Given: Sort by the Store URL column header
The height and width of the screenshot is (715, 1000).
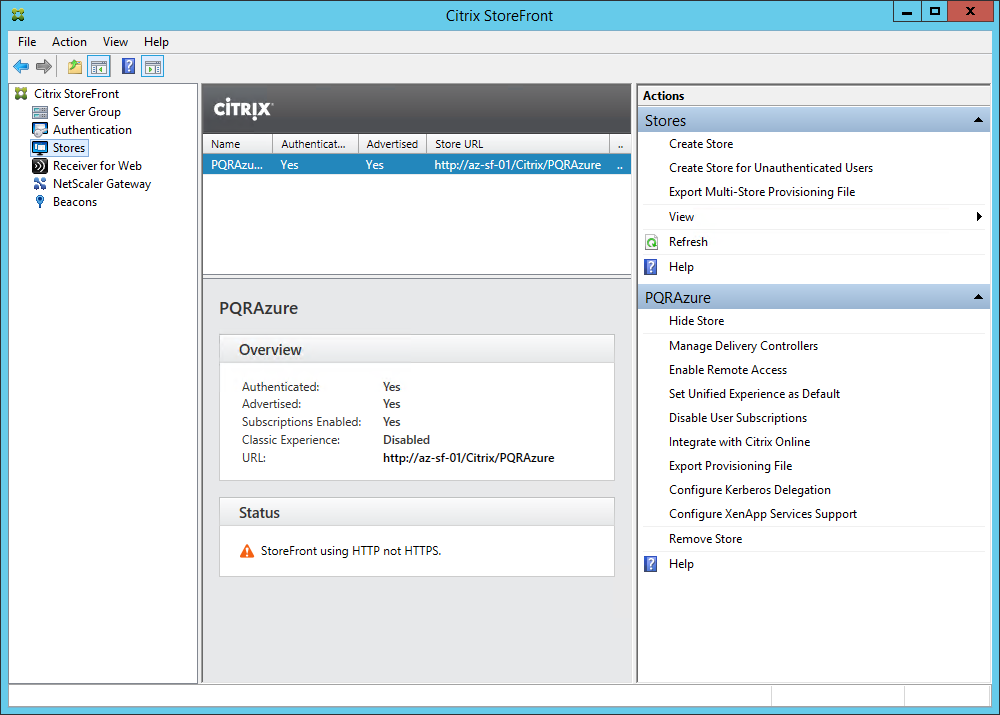Looking at the screenshot, I should click(x=518, y=144).
